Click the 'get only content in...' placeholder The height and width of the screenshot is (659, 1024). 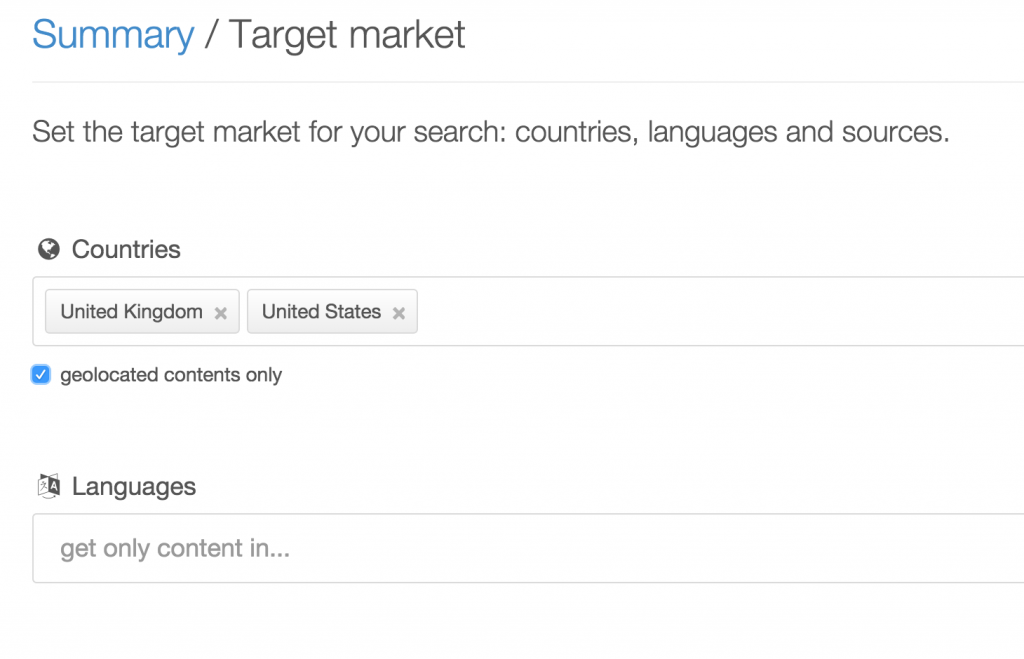[175, 548]
